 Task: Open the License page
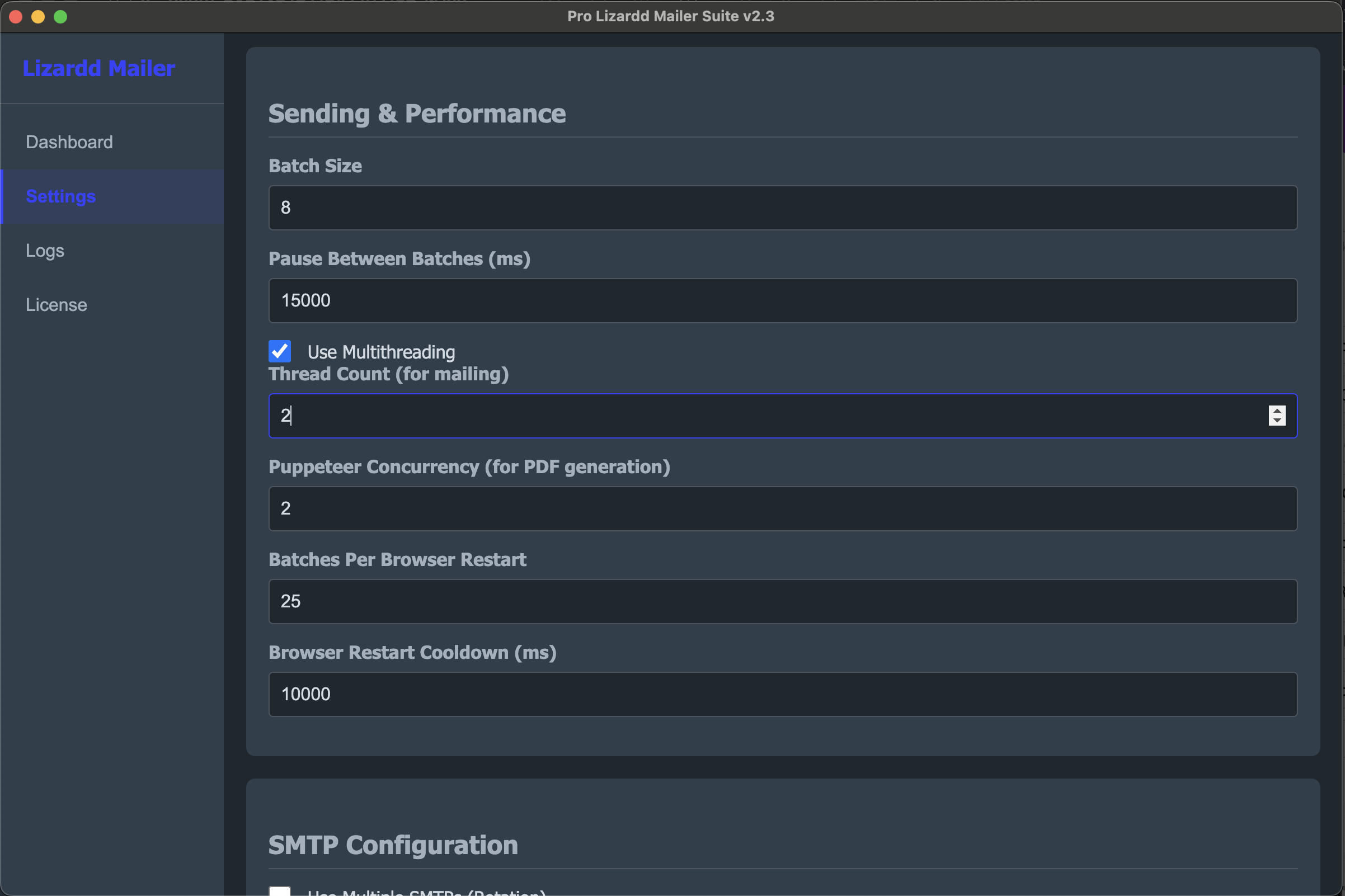[56, 305]
